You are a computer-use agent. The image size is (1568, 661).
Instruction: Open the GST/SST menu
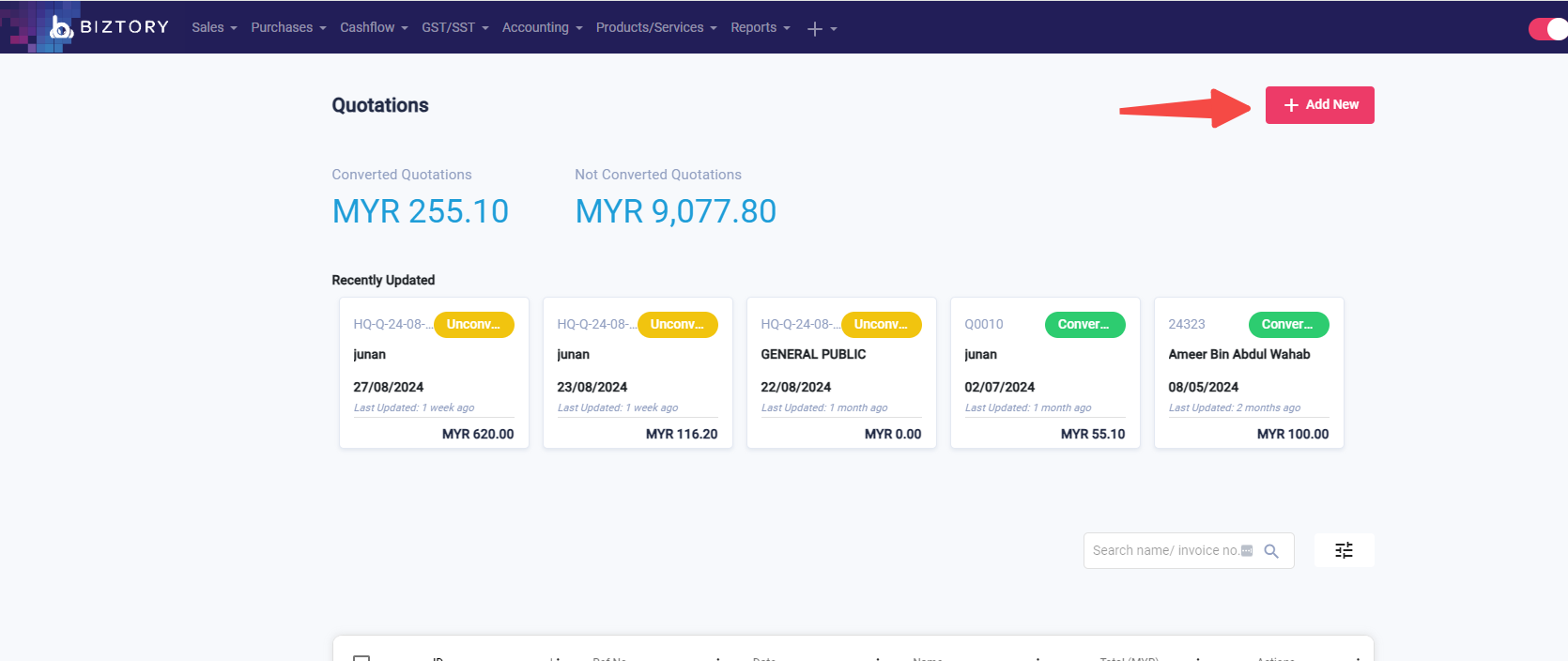[x=455, y=27]
